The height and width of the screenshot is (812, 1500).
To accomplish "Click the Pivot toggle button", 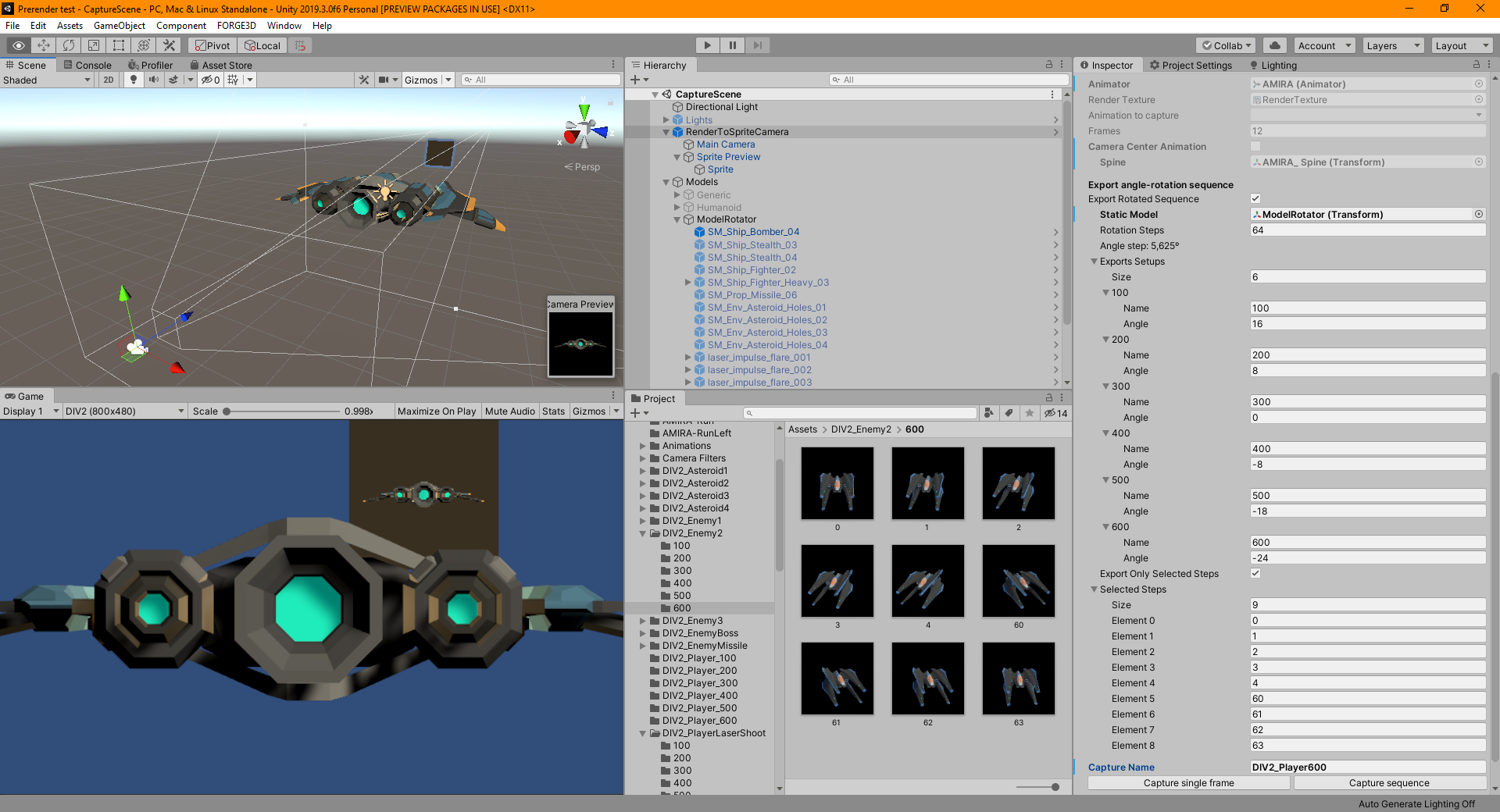I will click(212, 45).
